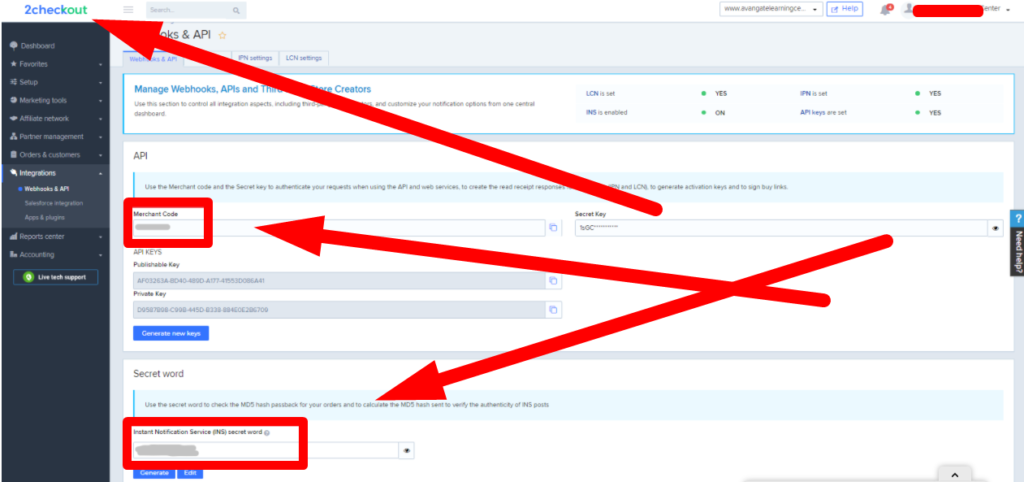Click the search magnifier icon
The image size is (1024, 482).
[x=236, y=10]
